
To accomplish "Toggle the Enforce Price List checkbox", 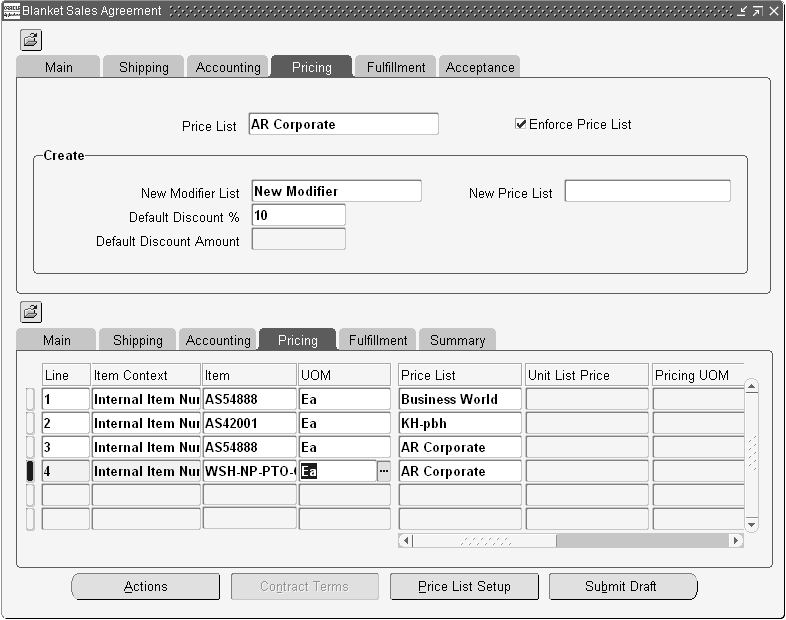I will click(520, 124).
